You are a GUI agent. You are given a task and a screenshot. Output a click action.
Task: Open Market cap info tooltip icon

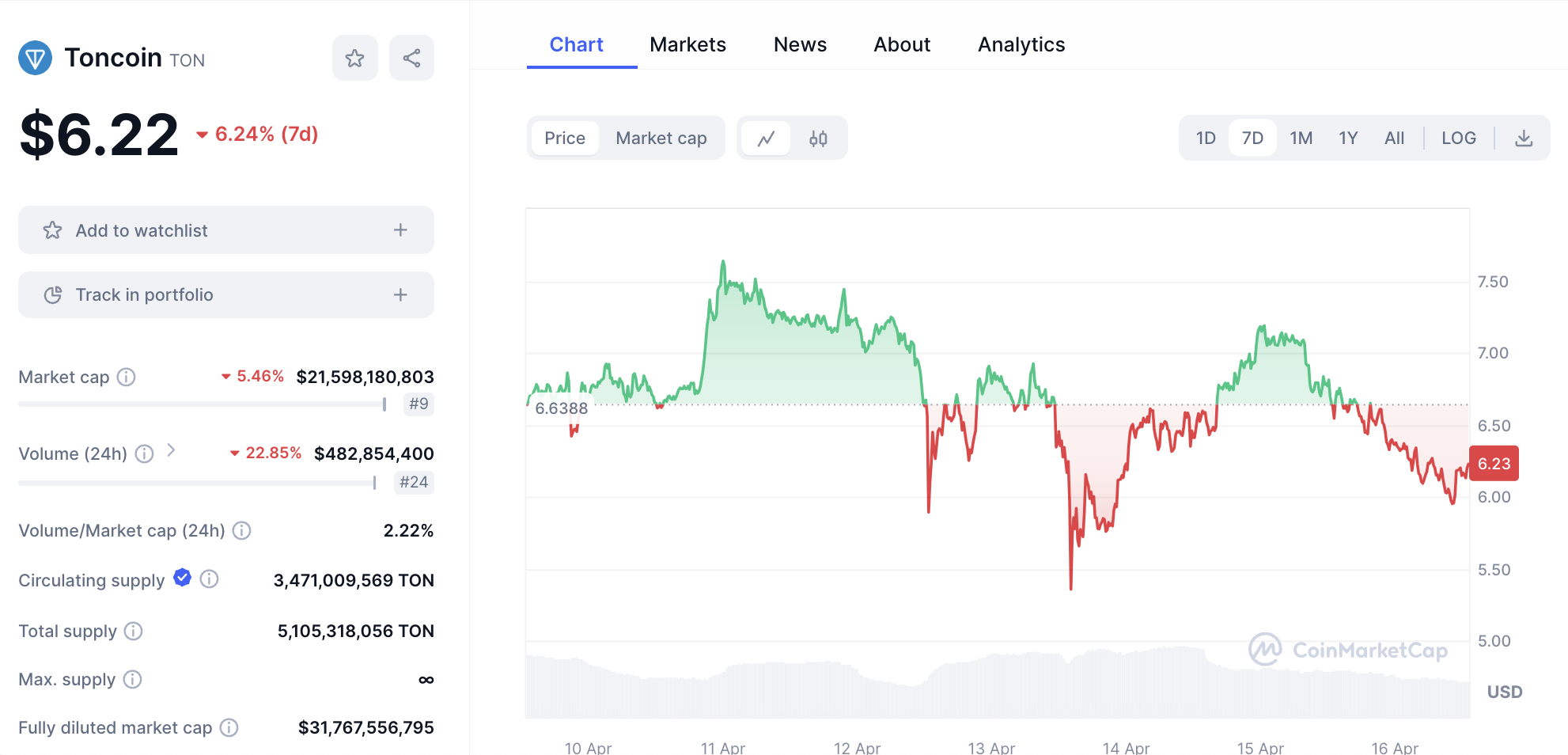coord(127,377)
